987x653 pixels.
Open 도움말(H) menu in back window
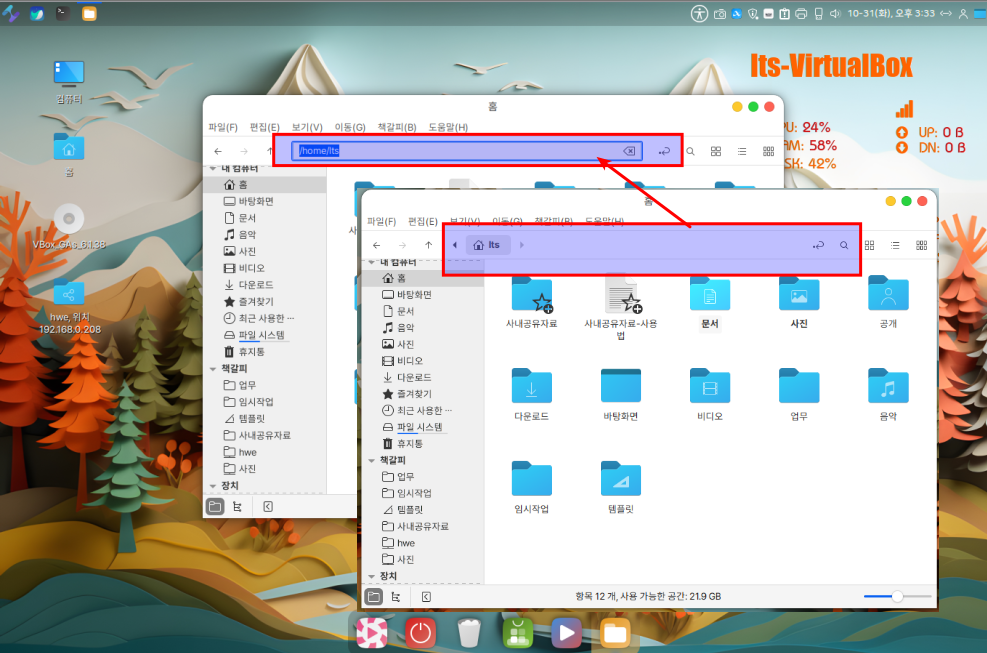point(448,127)
